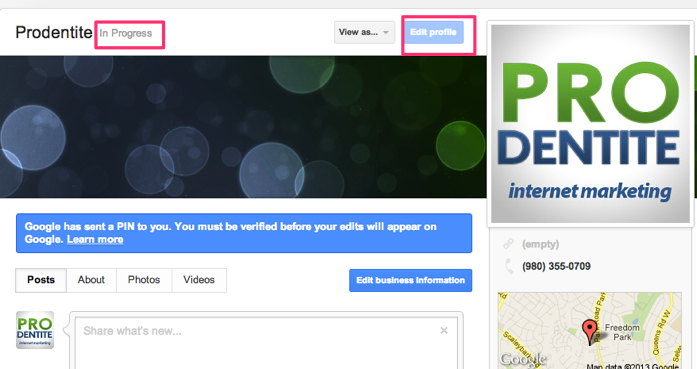Screen dimensions: 697x369
Task: Click the small Prodentite avatar beside post box
Action: point(35,330)
